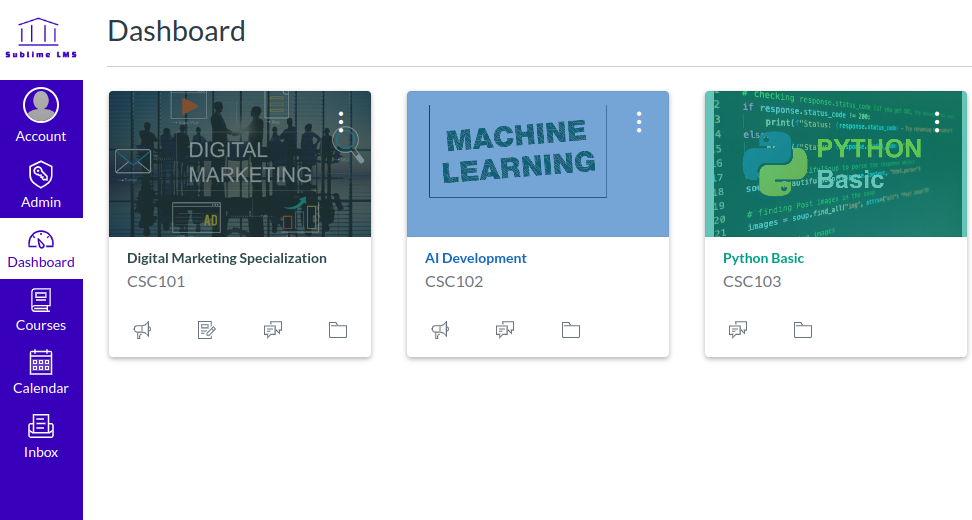Expand options menu on AI Development card
972x520 pixels.
(639, 122)
